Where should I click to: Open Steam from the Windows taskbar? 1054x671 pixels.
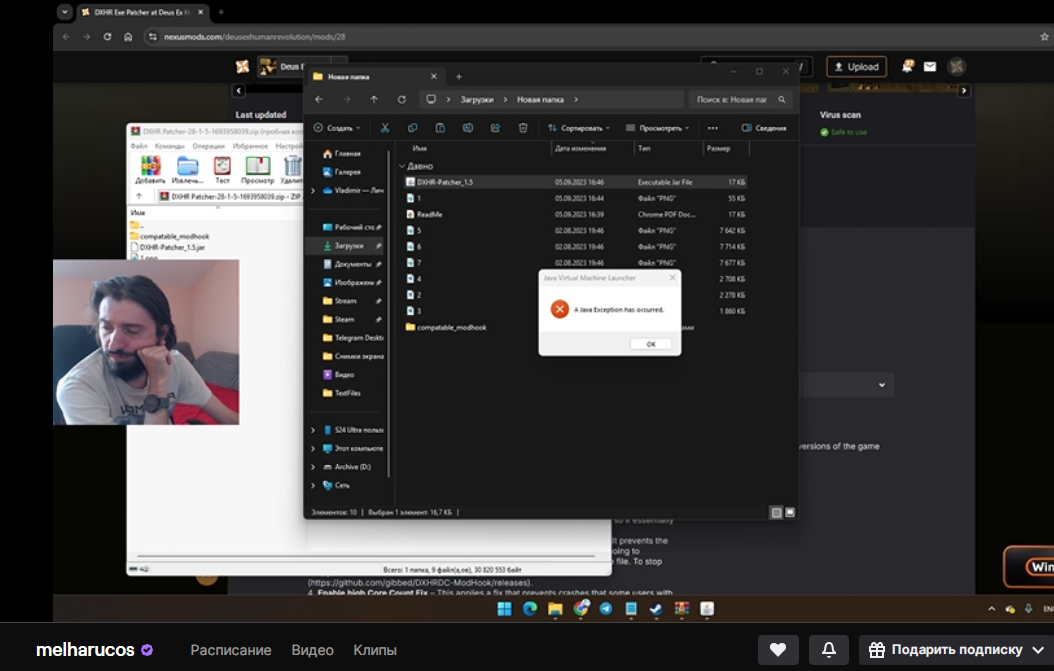[655, 608]
